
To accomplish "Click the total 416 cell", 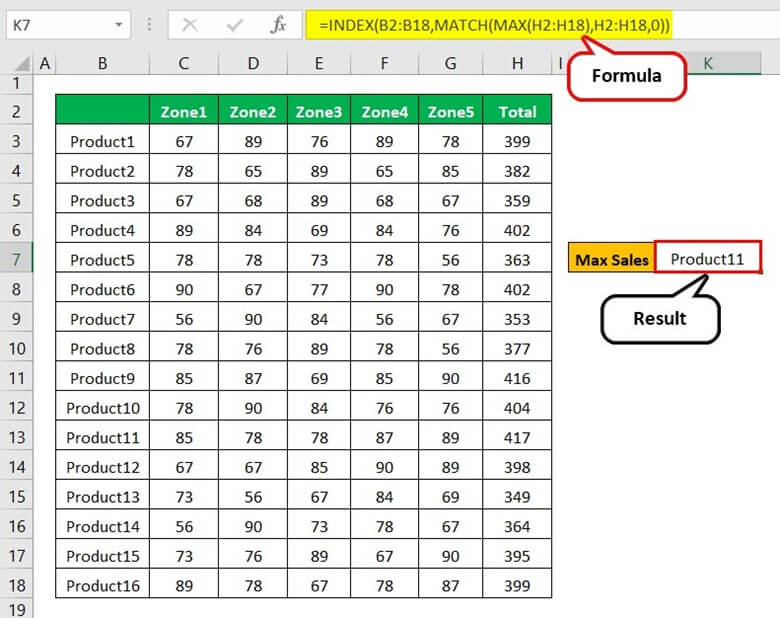I will pyautogui.click(x=517, y=378).
